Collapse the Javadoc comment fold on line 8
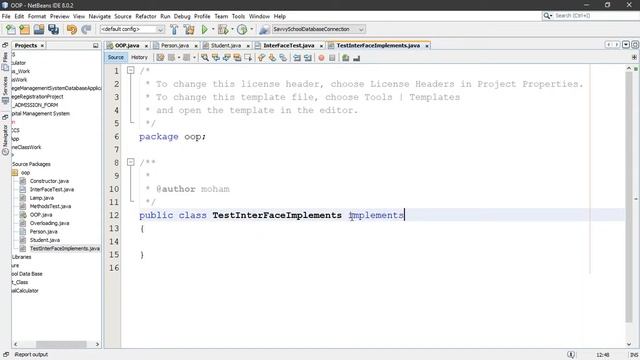Image resolution: width=640 pixels, height=360 pixels. 131,162
